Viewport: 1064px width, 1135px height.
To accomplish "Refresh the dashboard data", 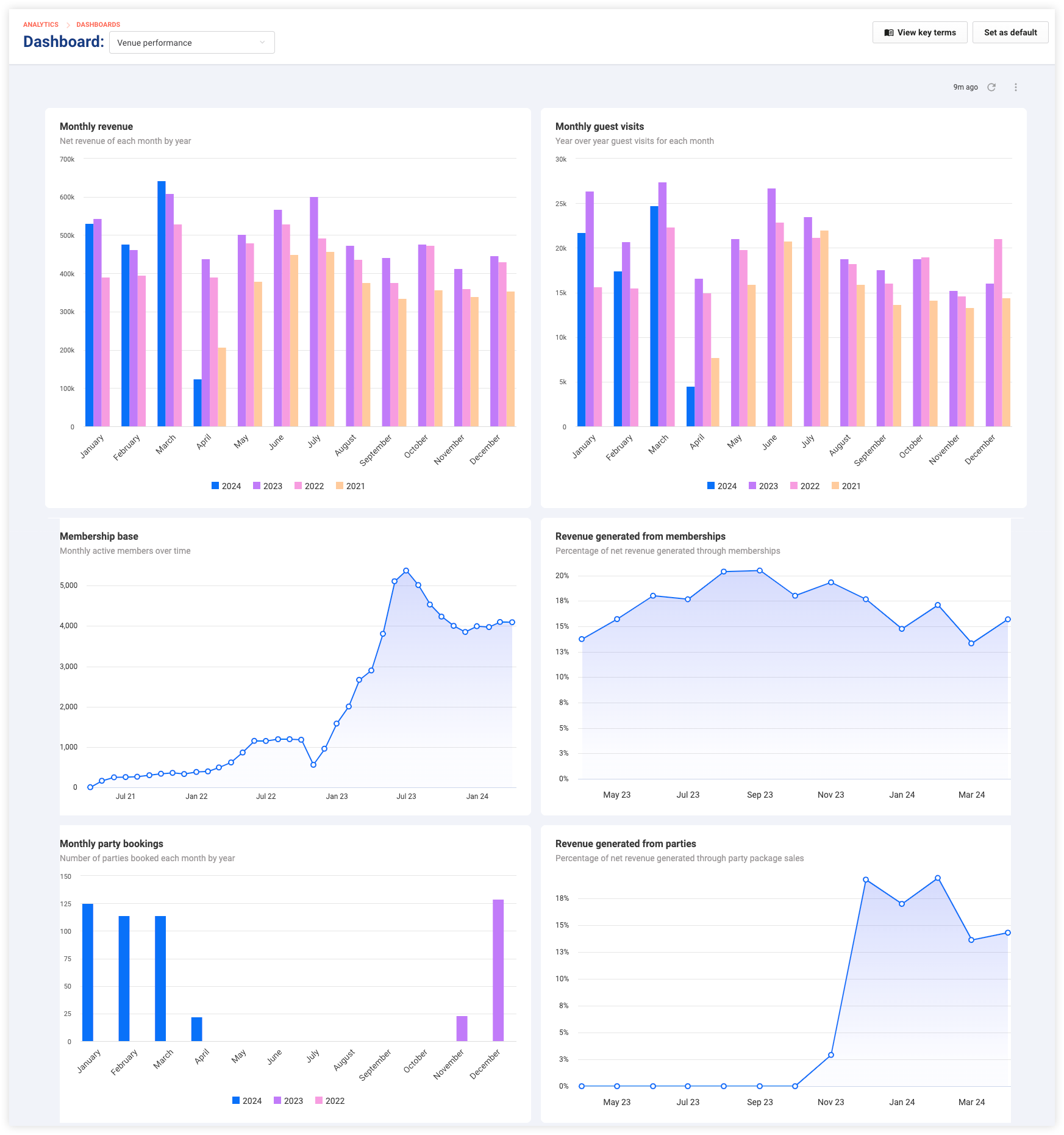I will [991, 87].
